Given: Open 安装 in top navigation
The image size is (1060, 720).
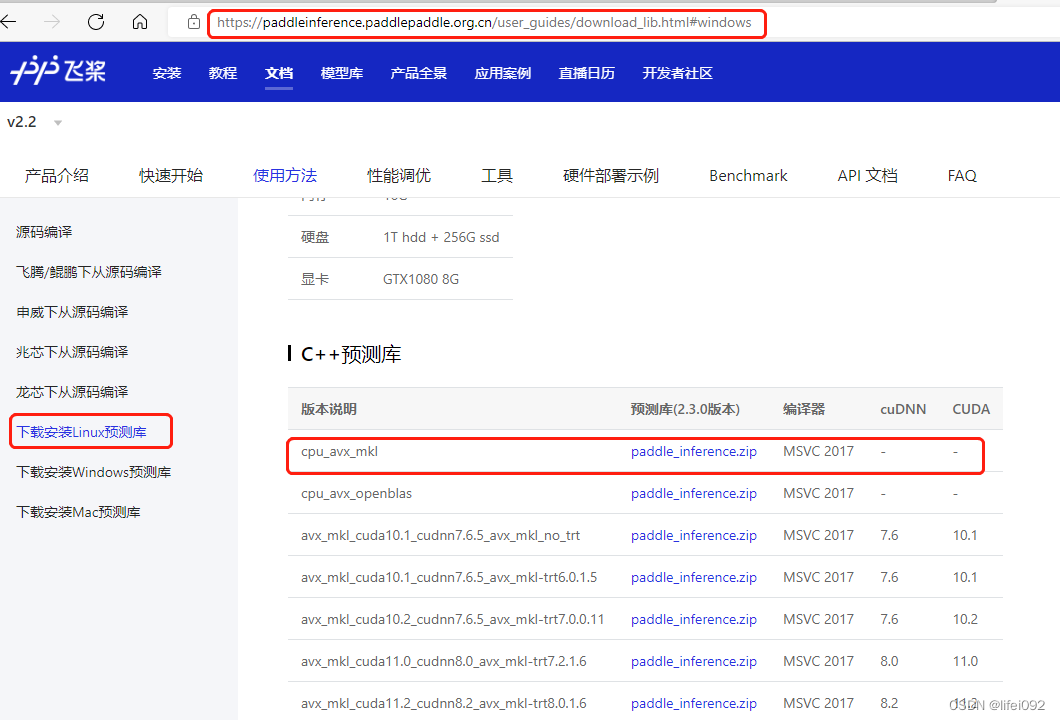Looking at the screenshot, I should point(167,73).
